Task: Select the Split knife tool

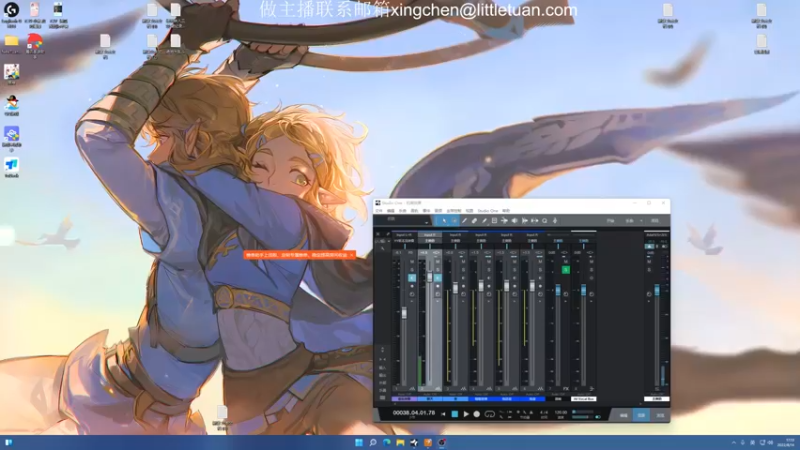Action: [464, 220]
